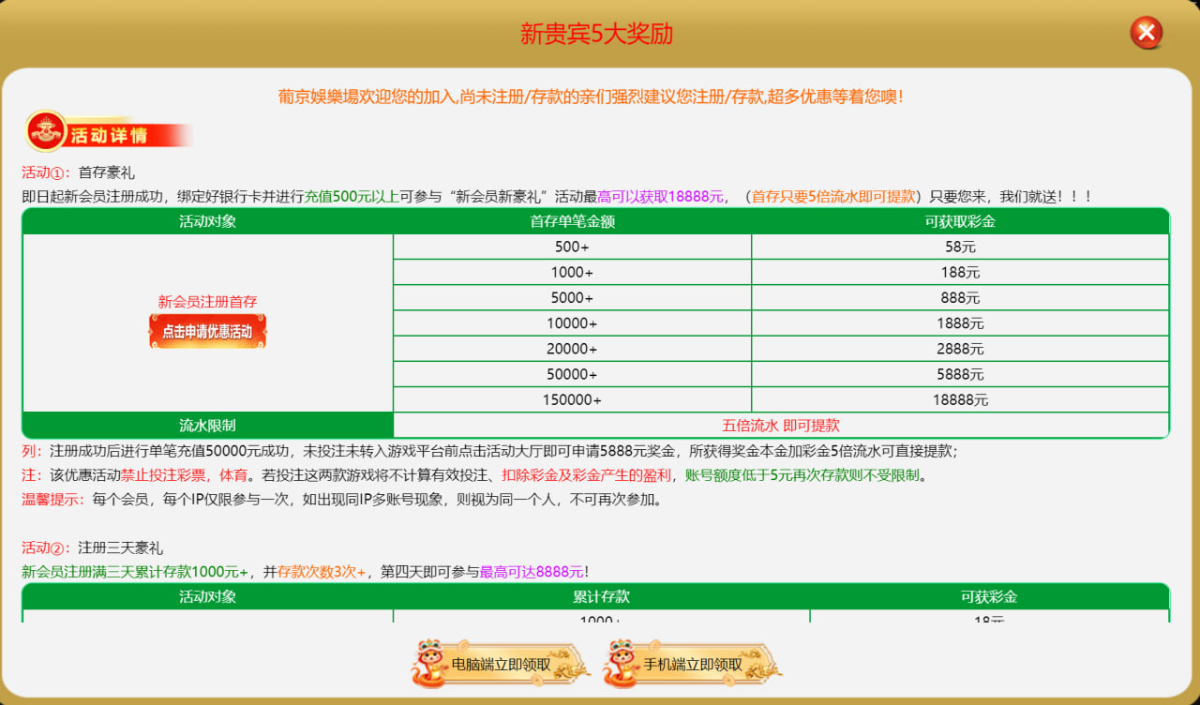The width and height of the screenshot is (1200, 705).
Task: Click the 累计存款 column header
Action: pyautogui.click(x=601, y=596)
